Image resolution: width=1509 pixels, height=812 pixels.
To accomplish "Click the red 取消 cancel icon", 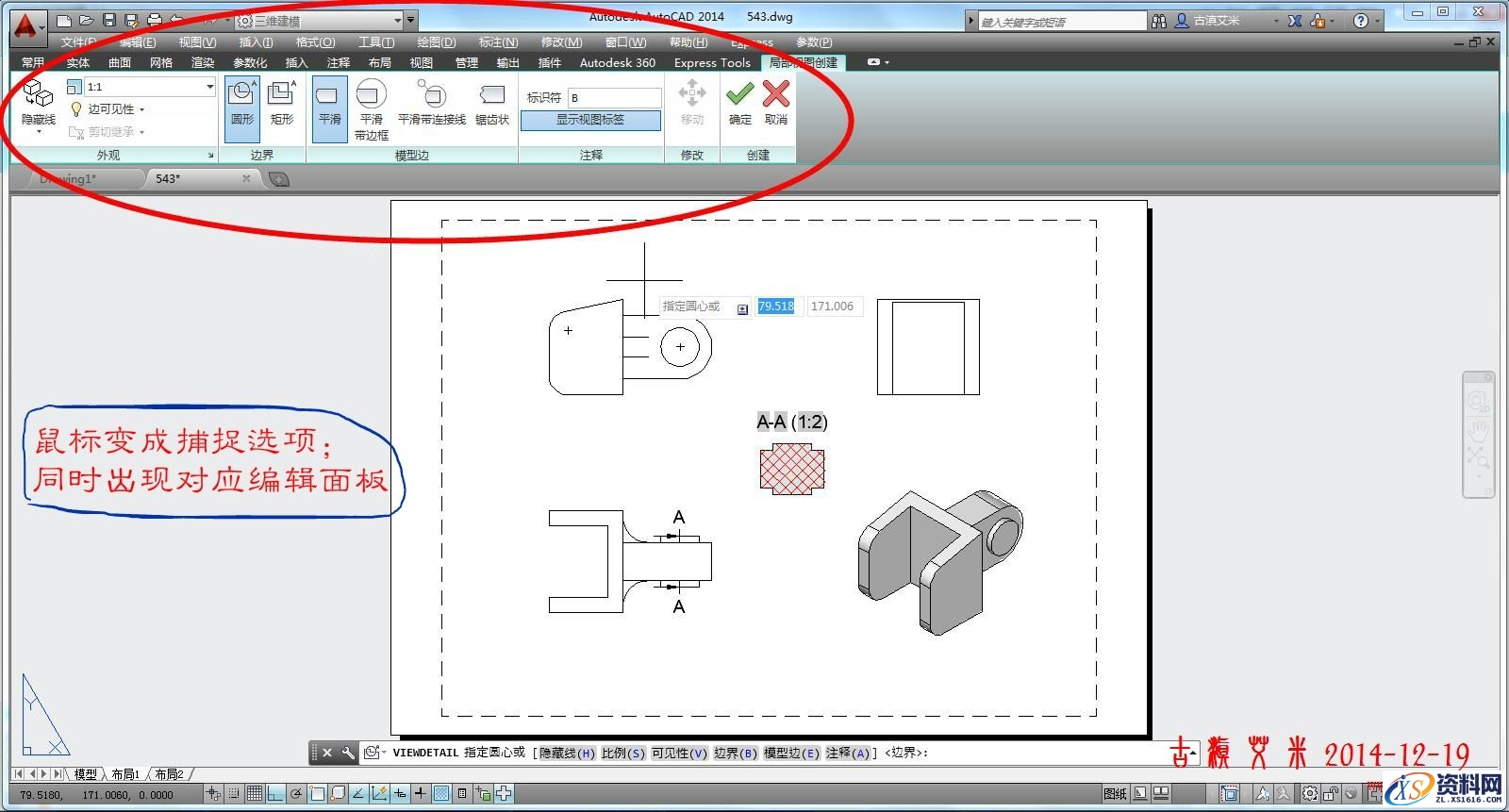I will [776, 103].
